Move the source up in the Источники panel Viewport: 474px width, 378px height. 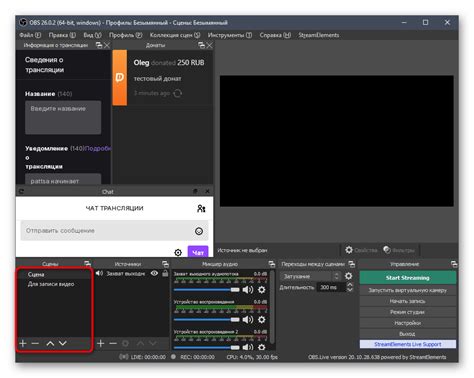click(x=140, y=343)
